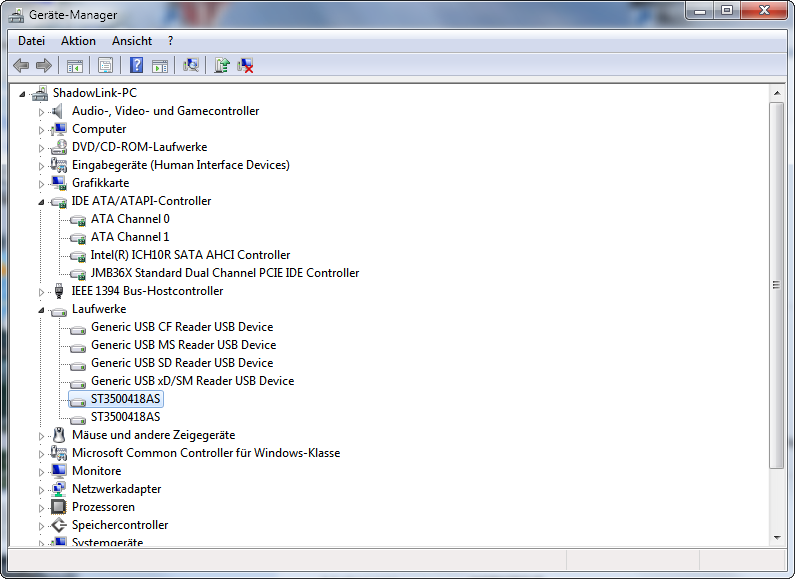
Task: Collapse the Laufwerke node
Action: [x=41, y=310]
